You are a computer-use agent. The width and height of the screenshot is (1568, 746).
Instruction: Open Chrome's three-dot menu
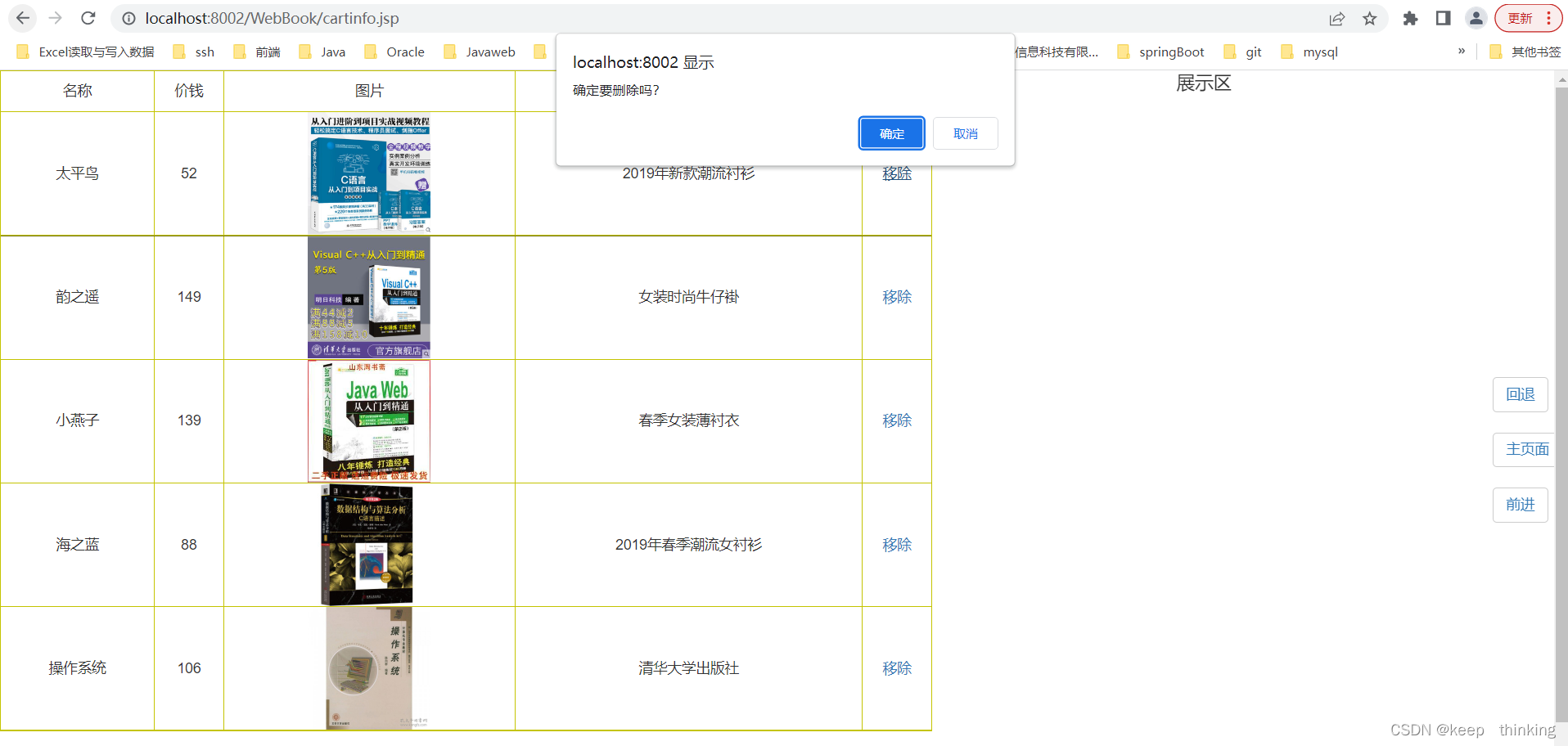click(x=1553, y=18)
